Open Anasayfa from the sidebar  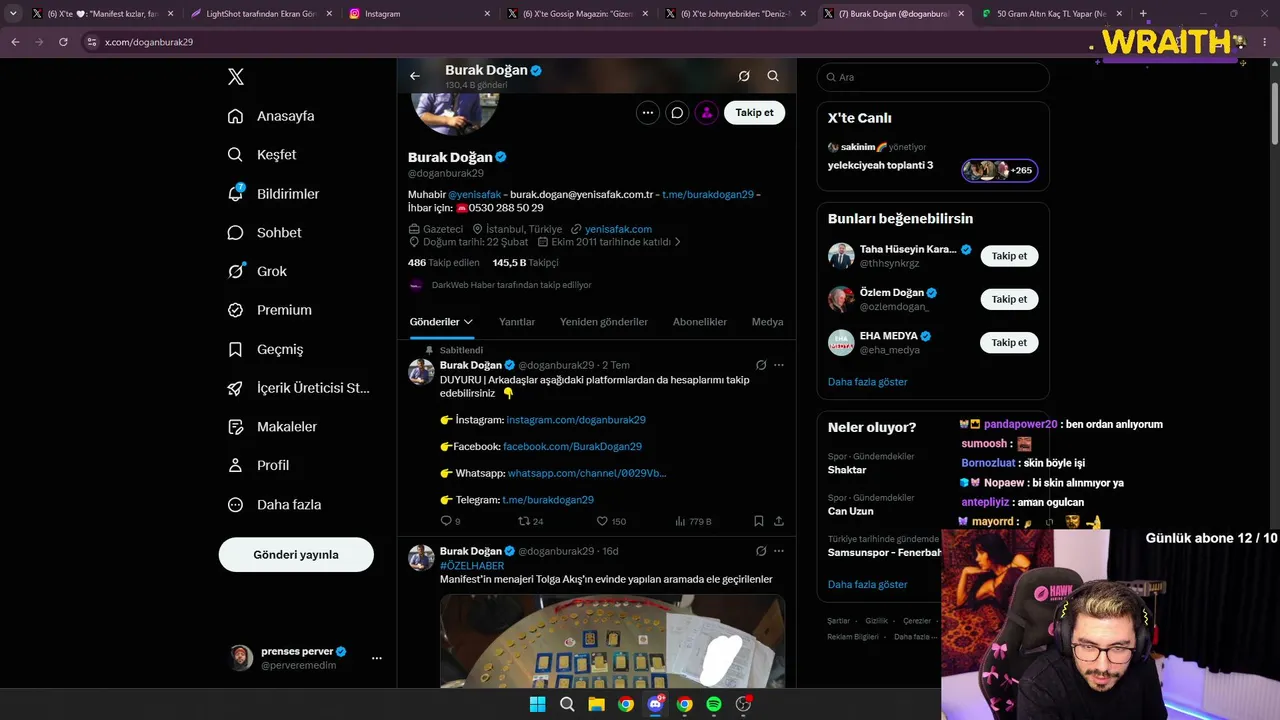(x=271, y=116)
